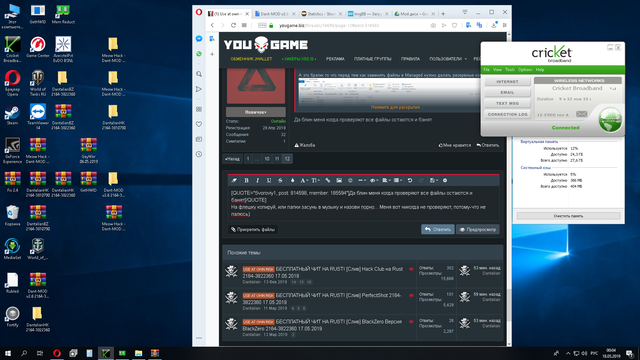The width and height of the screenshot is (640, 360).
Task: Open first similar thread Hack Club на Rust
Action: [322, 273]
